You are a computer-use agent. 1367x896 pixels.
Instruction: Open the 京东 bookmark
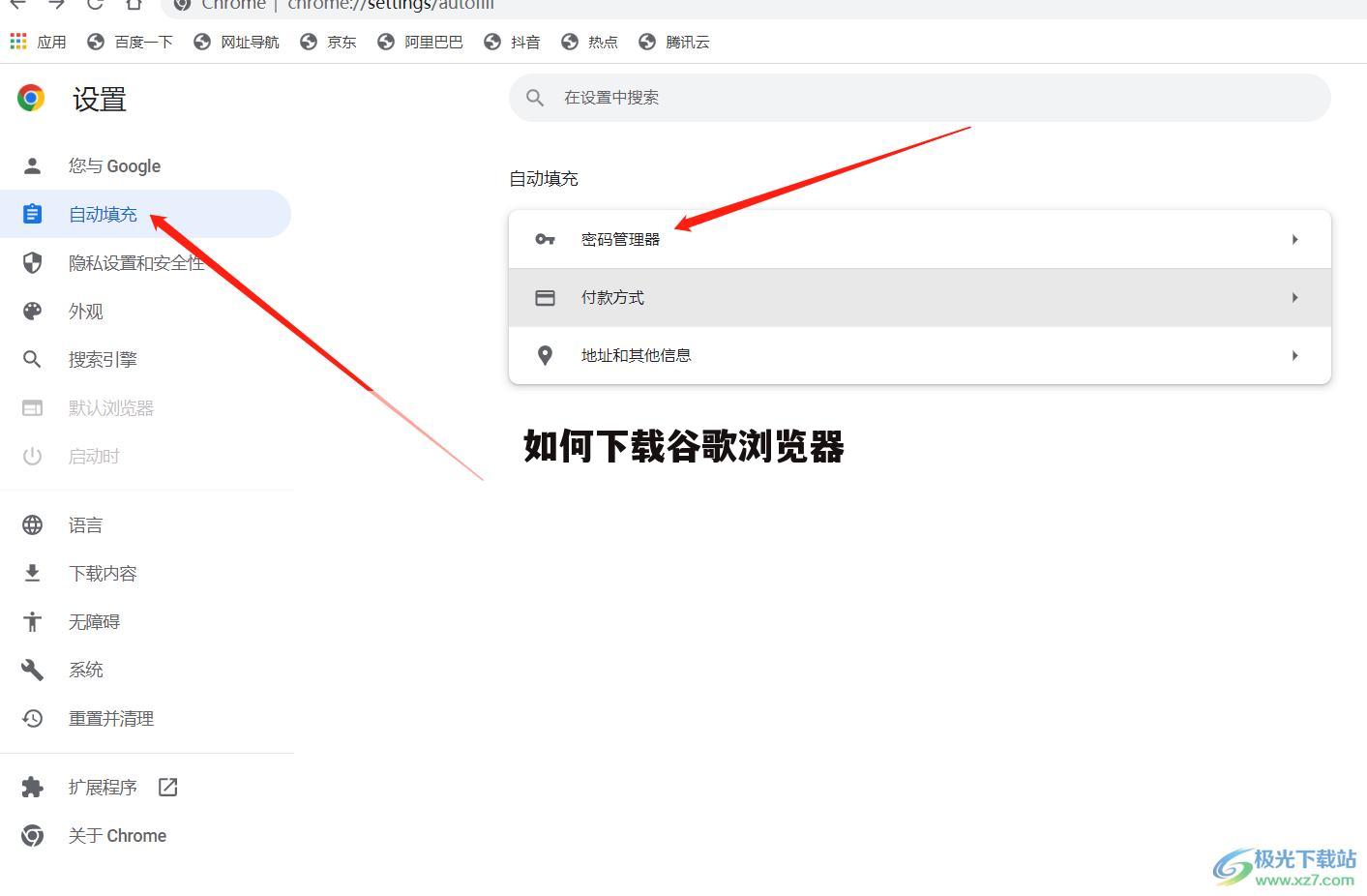(x=328, y=42)
